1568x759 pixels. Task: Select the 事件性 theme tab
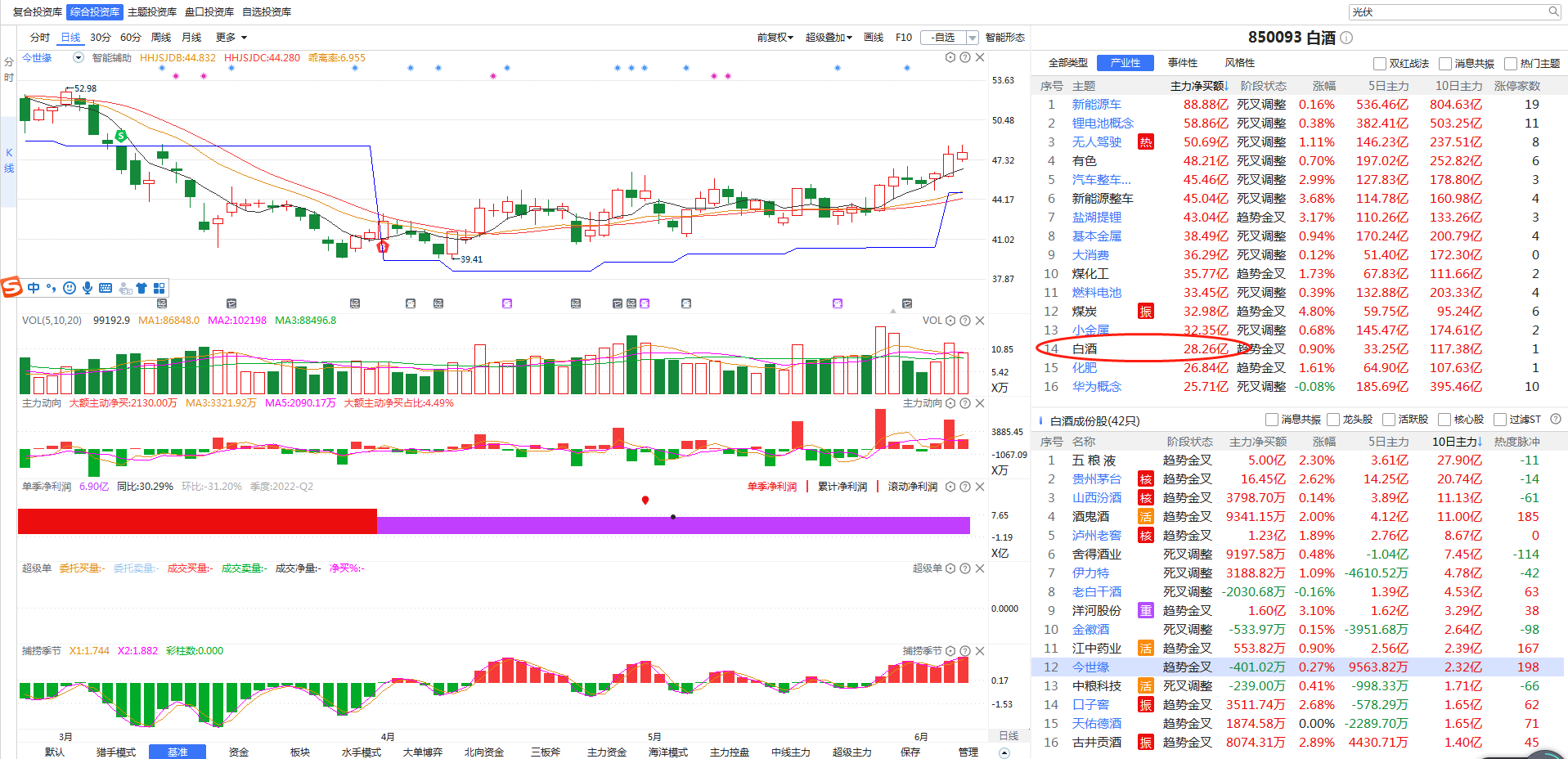(x=1183, y=63)
